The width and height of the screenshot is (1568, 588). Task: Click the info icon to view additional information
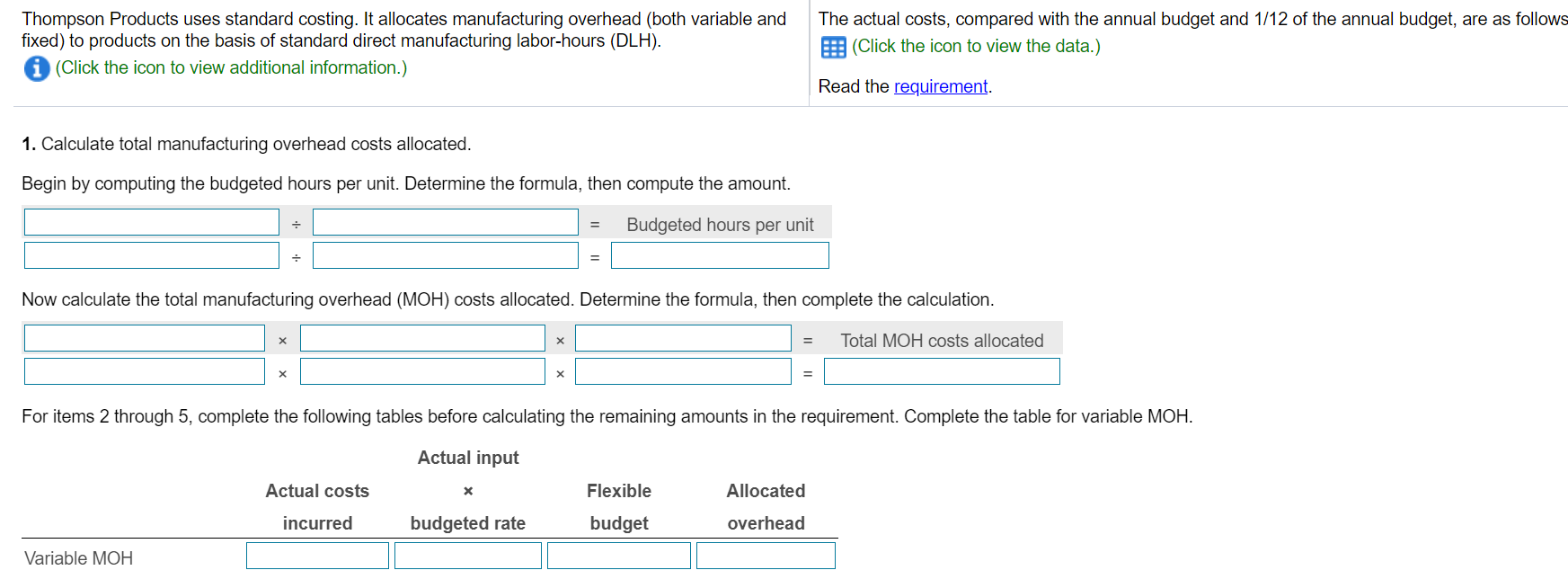(36, 67)
